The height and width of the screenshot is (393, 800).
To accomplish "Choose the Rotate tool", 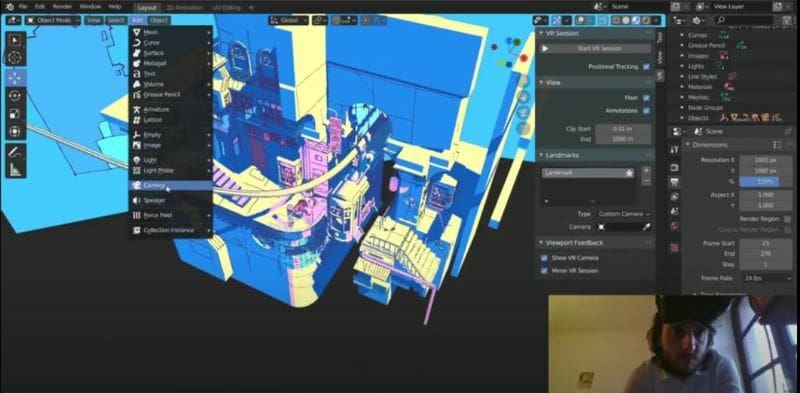I will click(x=15, y=95).
